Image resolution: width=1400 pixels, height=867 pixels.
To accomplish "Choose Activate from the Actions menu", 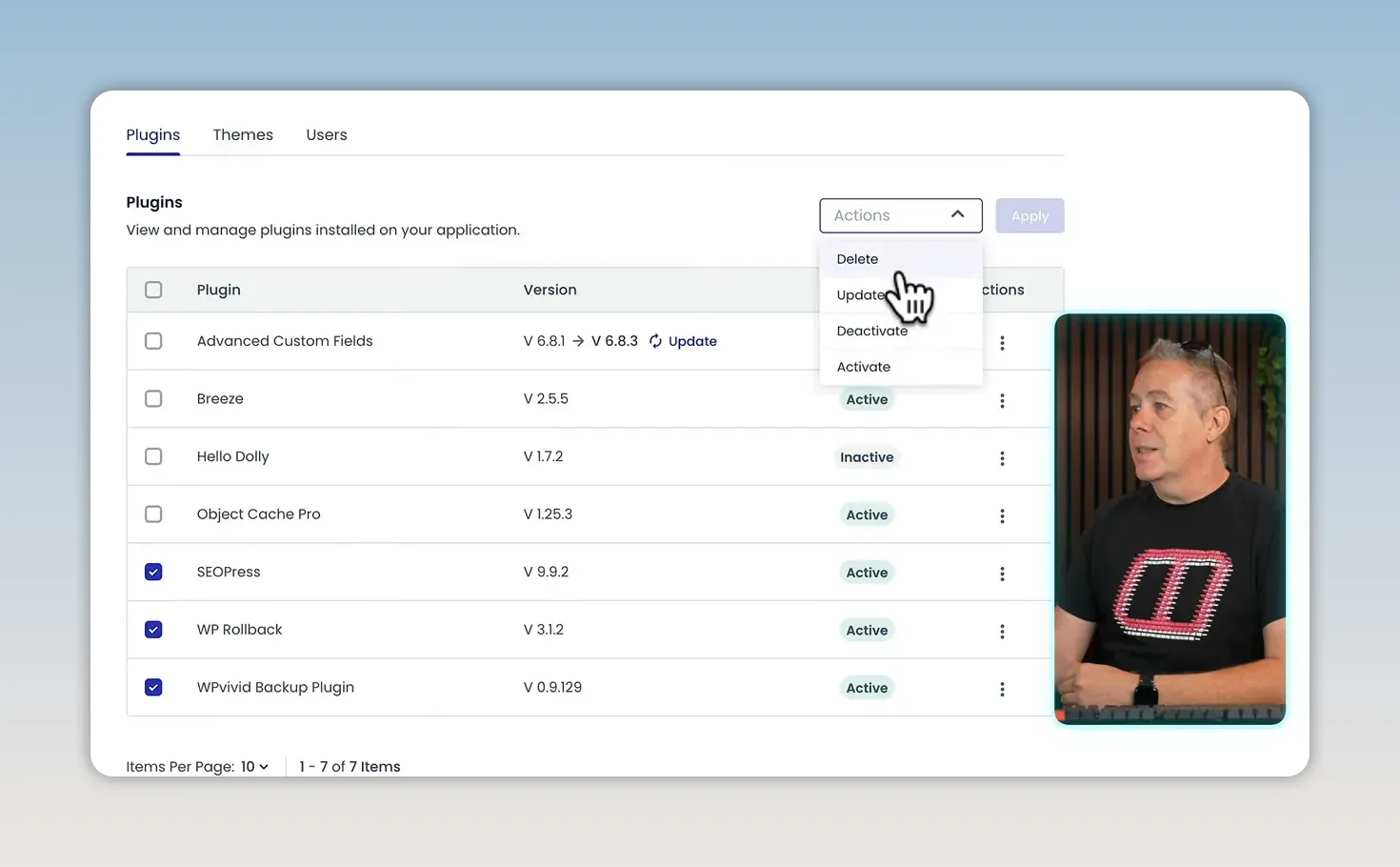I will pos(900,367).
